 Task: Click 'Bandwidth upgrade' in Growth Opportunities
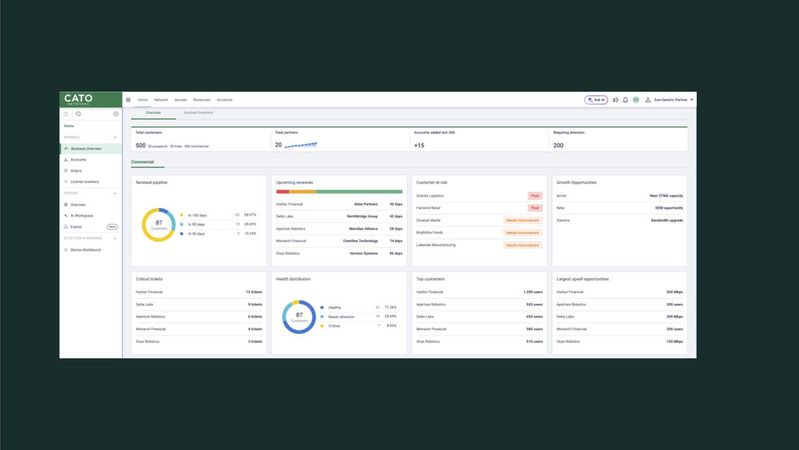tap(667, 220)
